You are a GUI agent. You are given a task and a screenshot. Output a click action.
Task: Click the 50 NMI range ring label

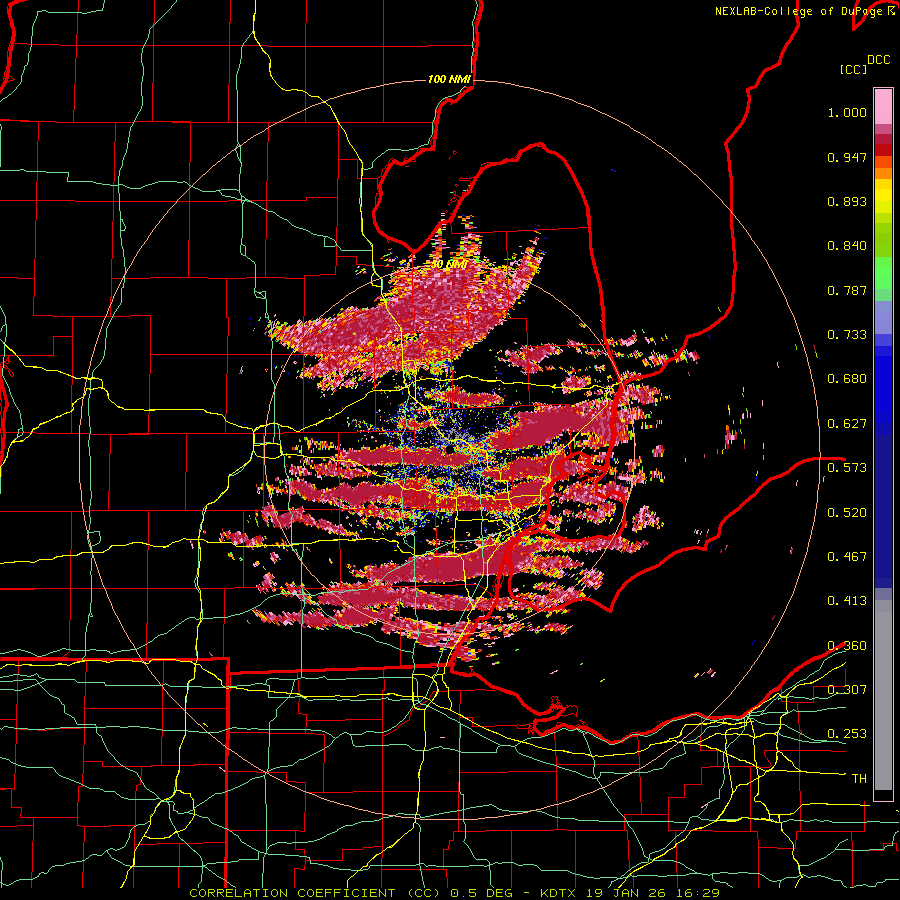click(448, 265)
